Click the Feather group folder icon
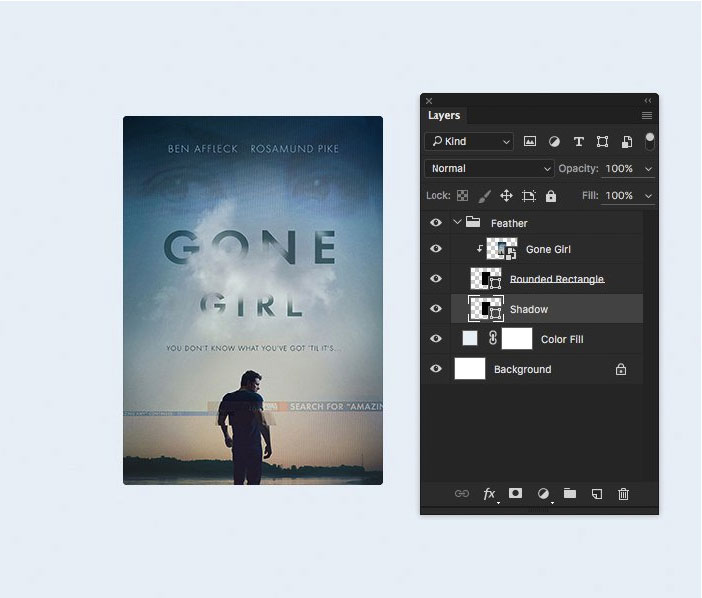 (473, 222)
